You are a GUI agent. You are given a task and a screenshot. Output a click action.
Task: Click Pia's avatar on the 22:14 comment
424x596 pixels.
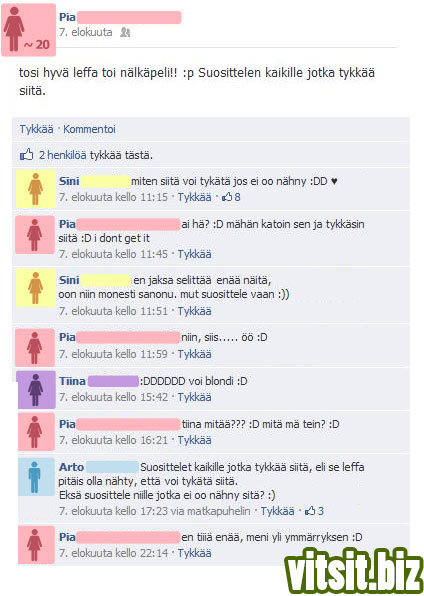(x=37, y=545)
